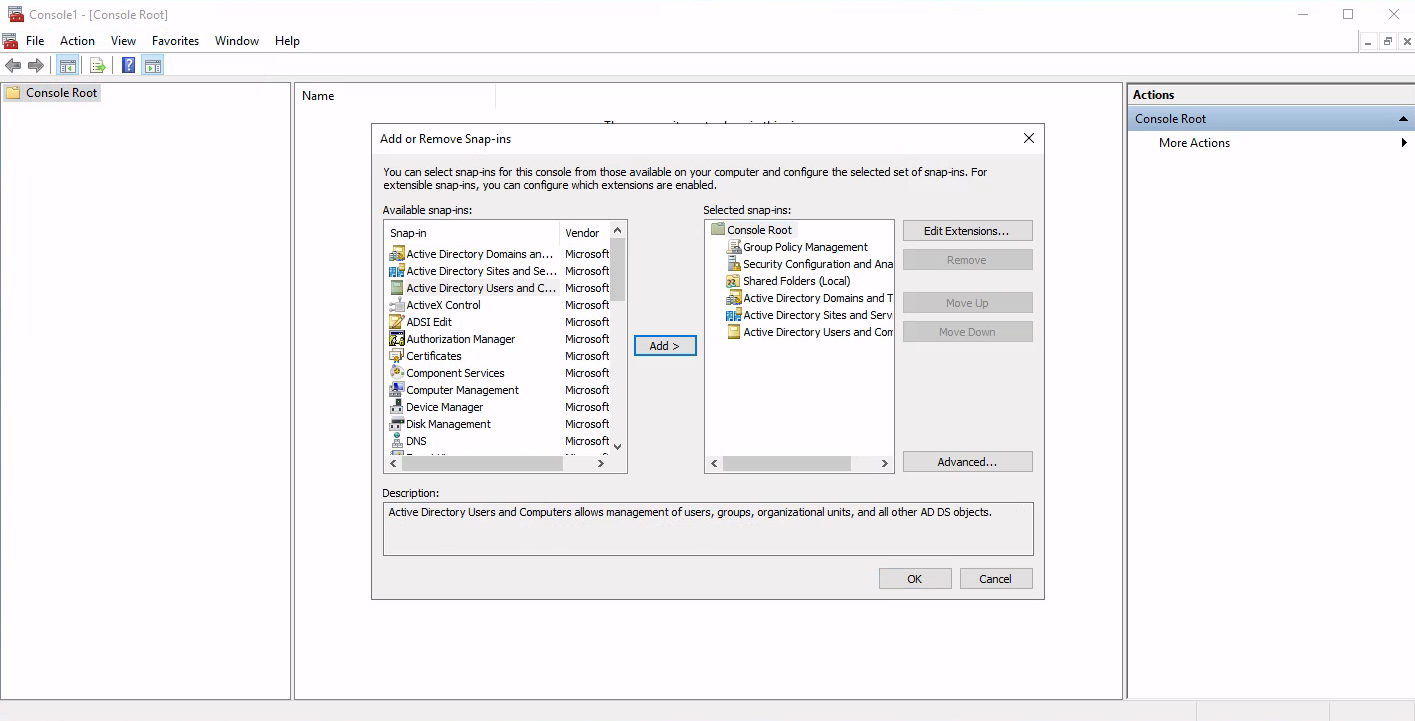Minimize the inner console child window
1415x721 pixels.
(1370, 41)
